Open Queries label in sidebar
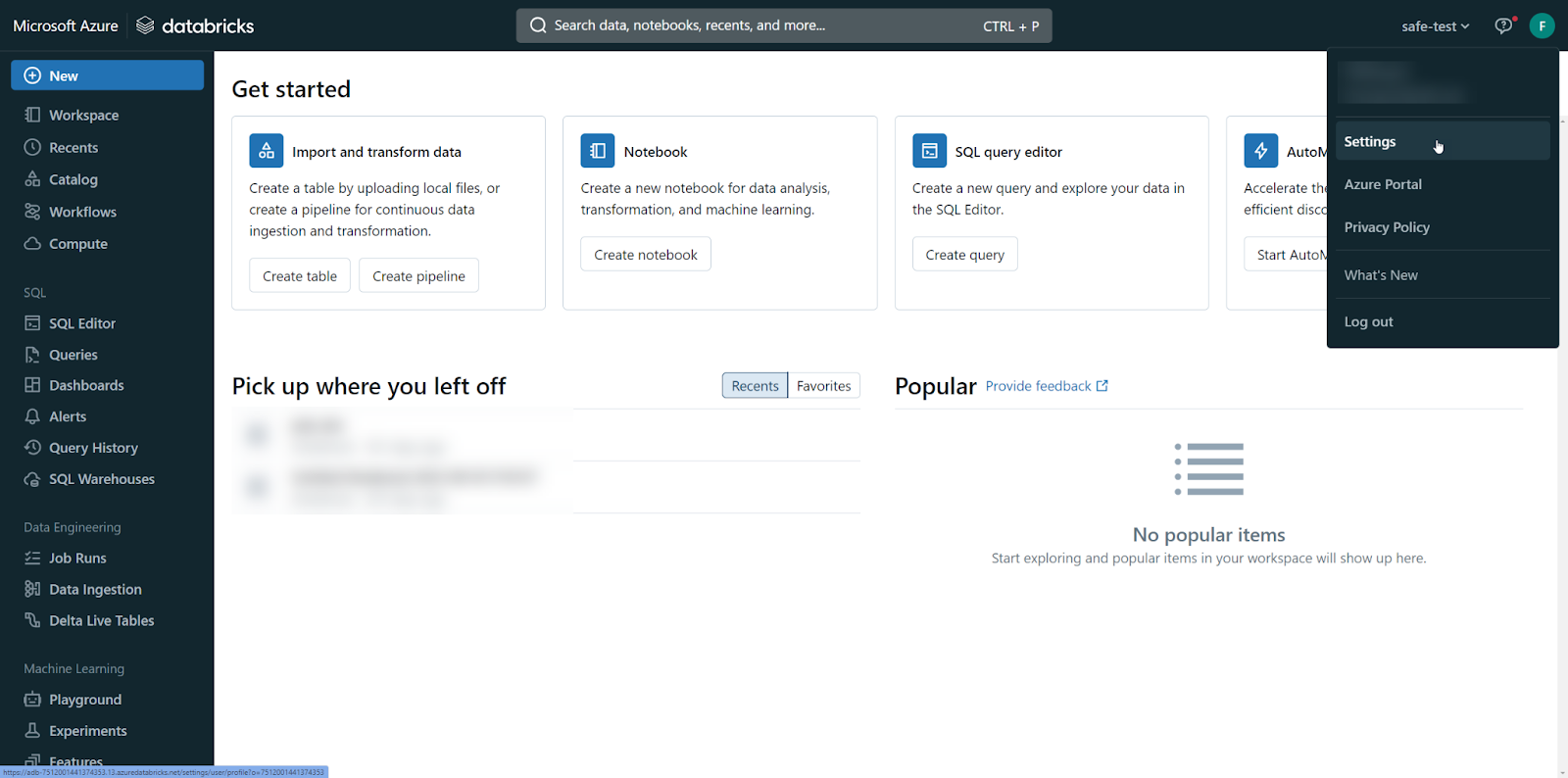This screenshot has height=778, width=1568. pyautogui.click(x=73, y=355)
